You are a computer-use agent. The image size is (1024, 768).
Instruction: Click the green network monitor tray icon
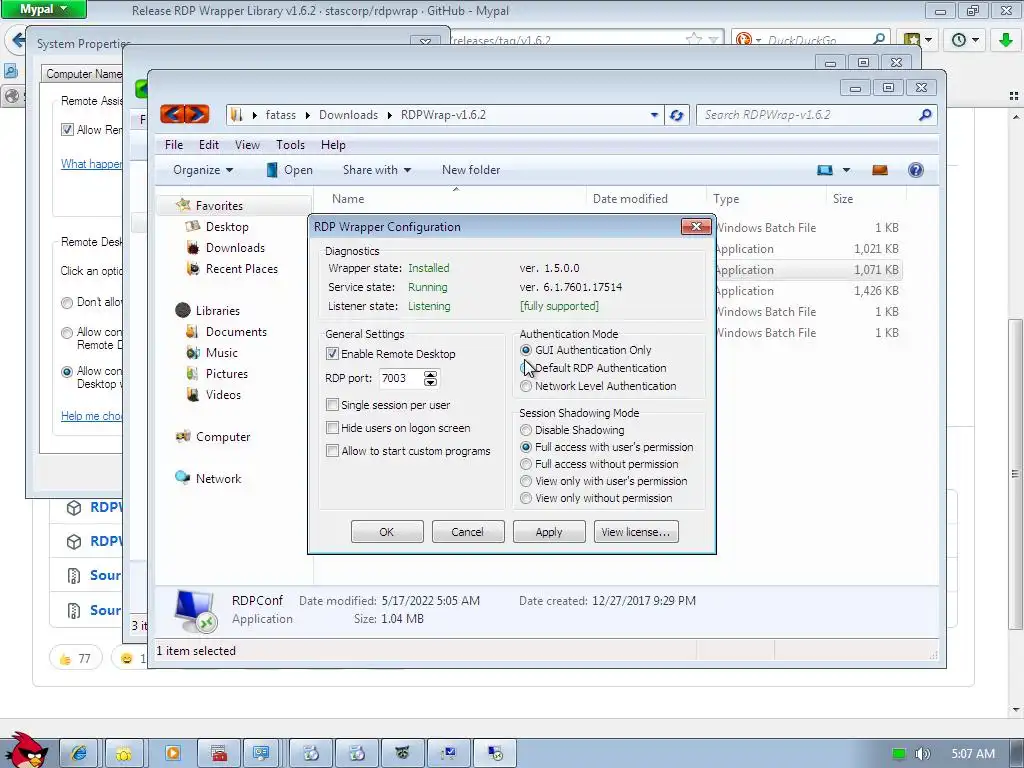coord(899,754)
